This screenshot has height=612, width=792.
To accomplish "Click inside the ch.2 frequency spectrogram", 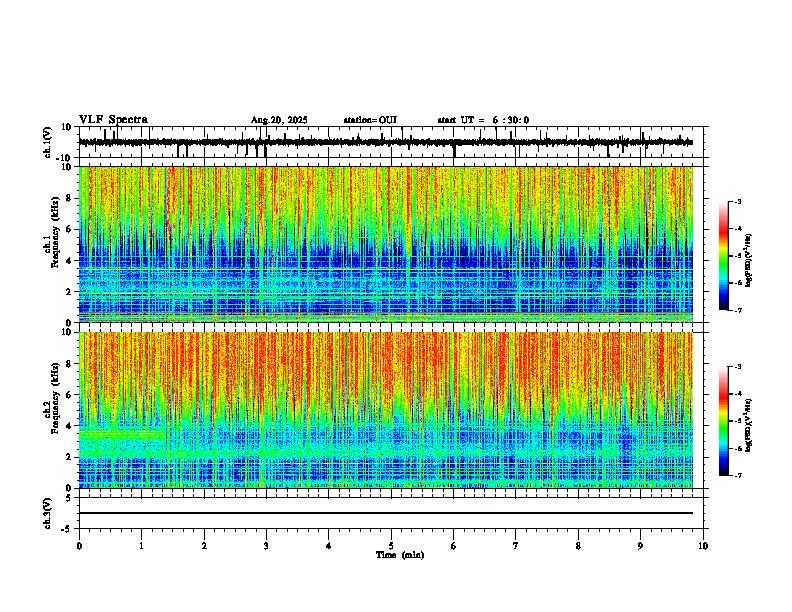I will pos(386,410).
